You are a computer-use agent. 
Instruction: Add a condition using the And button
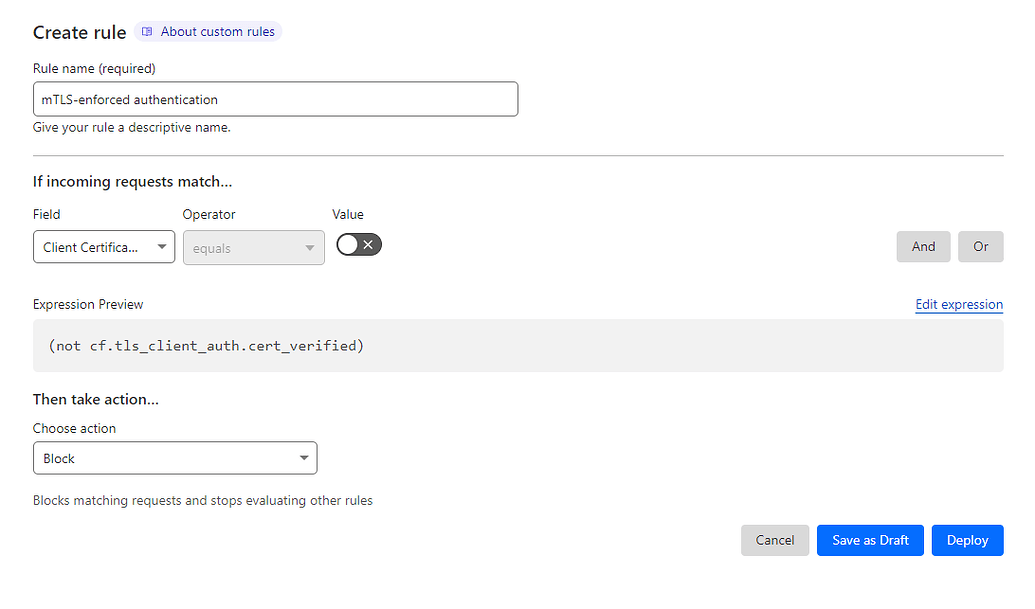[923, 246]
